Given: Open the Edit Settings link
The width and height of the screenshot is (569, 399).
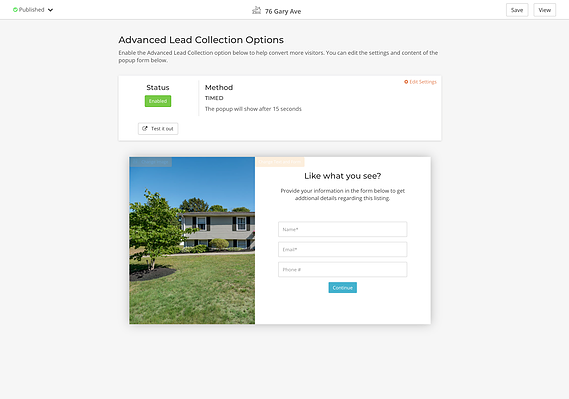Looking at the screenshot, I should pos(423,82).
